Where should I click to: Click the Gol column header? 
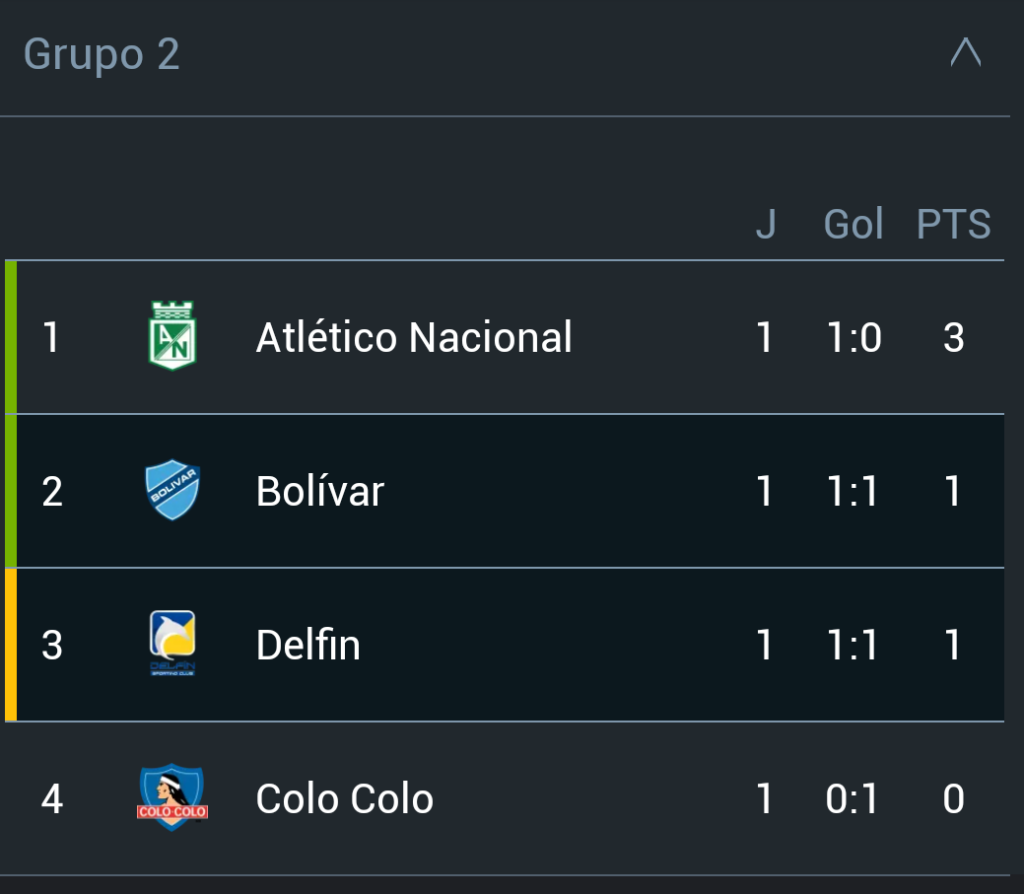tap(853, 224)
